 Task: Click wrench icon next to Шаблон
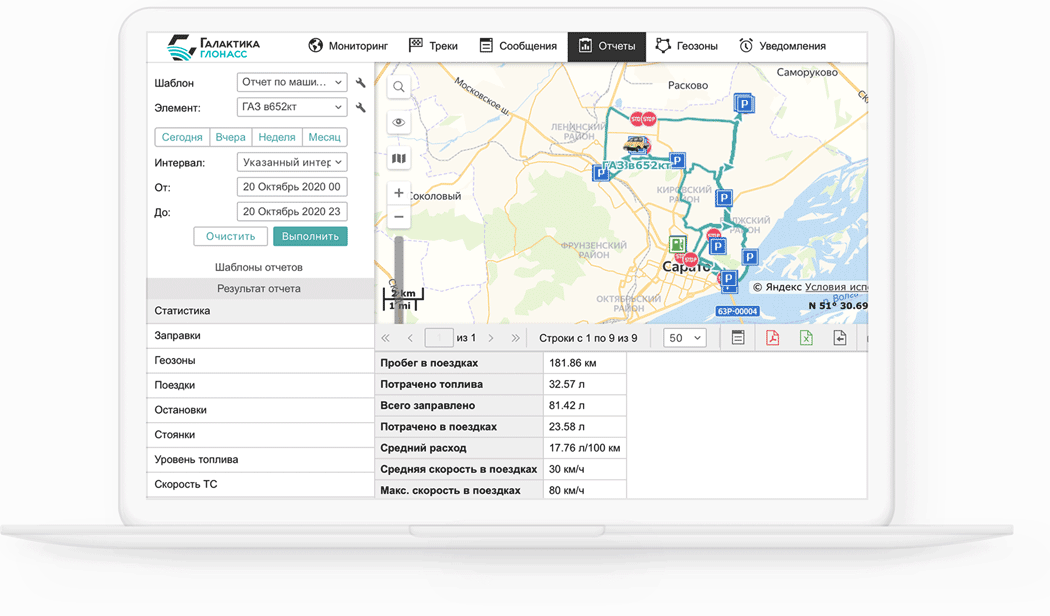coord(360,83)
